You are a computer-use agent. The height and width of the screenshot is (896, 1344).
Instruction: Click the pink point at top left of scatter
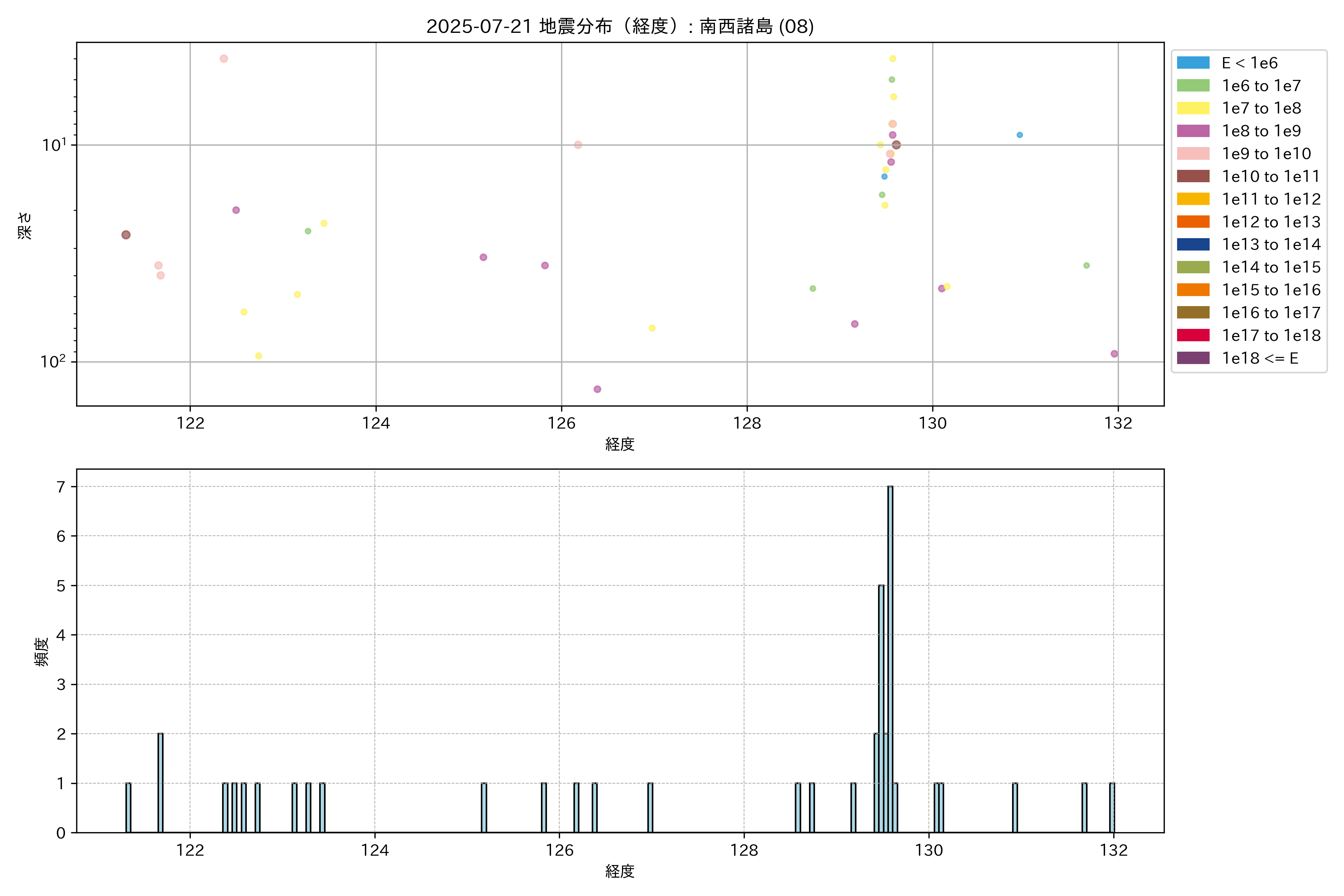(x=224, y=59)
